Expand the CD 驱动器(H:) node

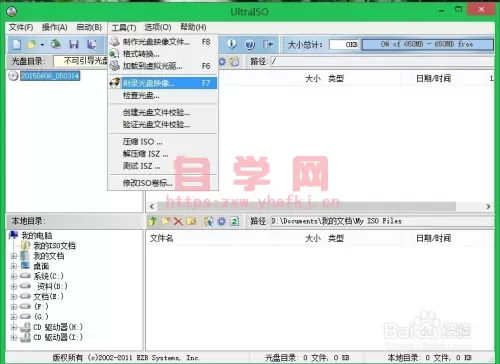[14, 327]
